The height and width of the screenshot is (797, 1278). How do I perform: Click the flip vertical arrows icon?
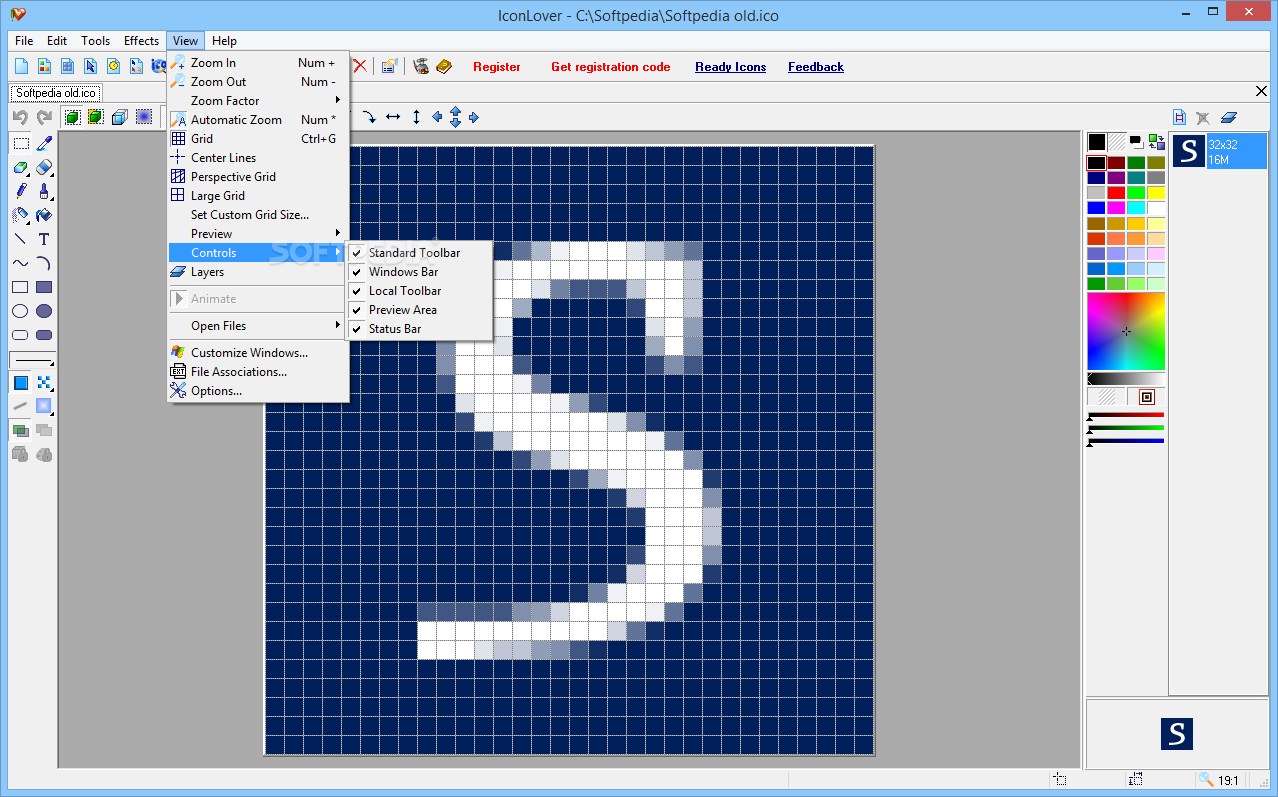point(417,117)
